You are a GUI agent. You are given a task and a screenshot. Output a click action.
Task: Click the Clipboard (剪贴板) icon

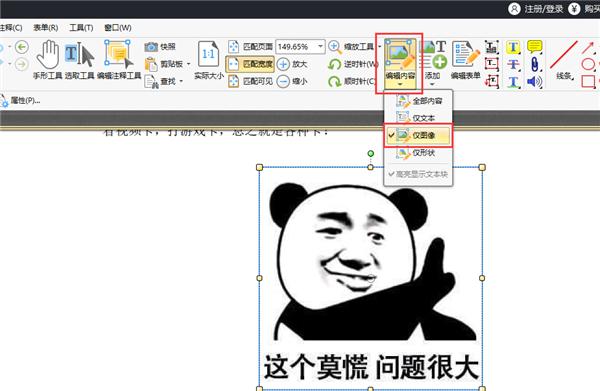[151, 64]
